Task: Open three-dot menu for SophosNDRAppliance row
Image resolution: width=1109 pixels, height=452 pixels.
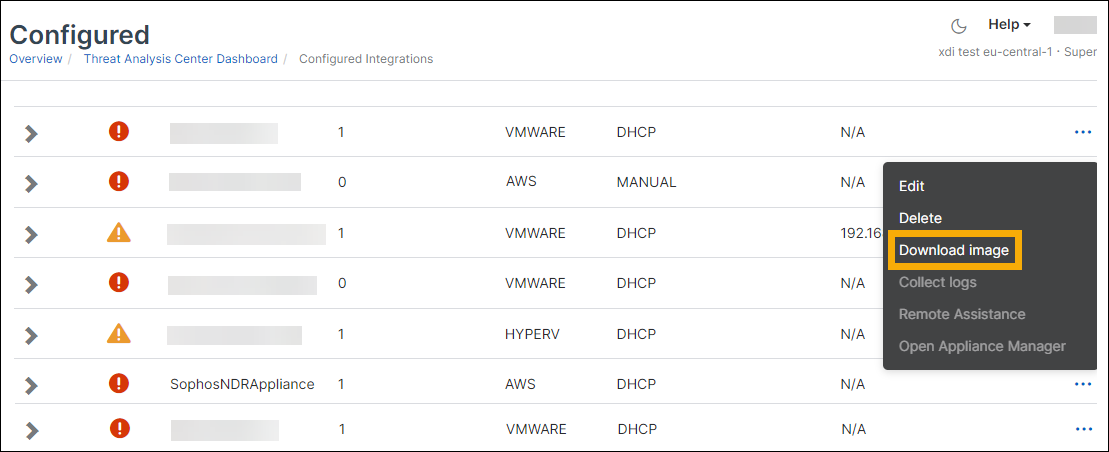Action: click(x=1083, y=384)
